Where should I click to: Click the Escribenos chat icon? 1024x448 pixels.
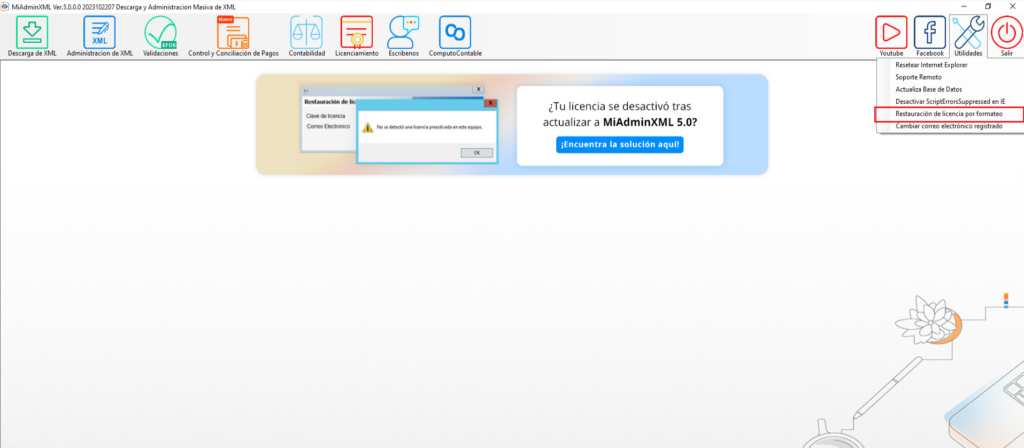point(404,36)
